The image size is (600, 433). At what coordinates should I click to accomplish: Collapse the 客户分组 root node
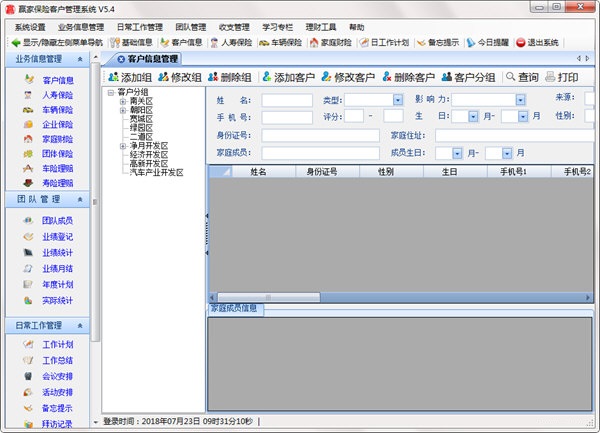(111, 93)
